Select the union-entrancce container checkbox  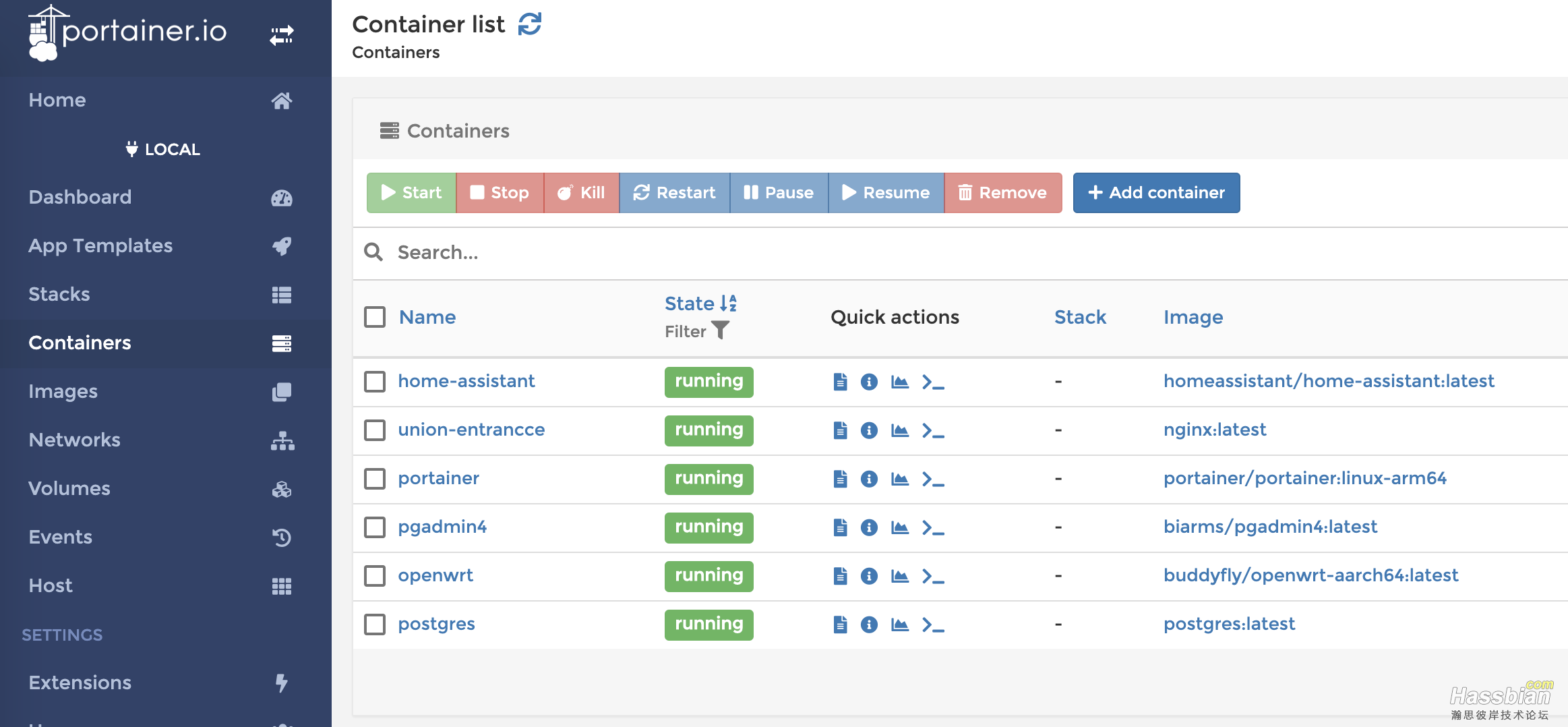pos(375,430)
